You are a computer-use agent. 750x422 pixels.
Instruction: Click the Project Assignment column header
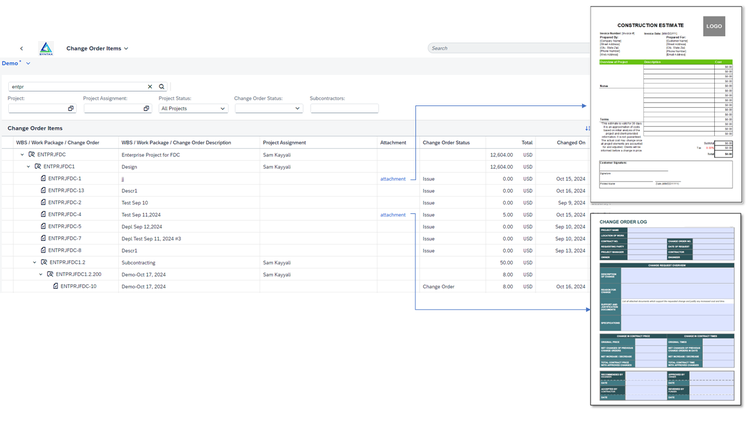tap(284, 143)
